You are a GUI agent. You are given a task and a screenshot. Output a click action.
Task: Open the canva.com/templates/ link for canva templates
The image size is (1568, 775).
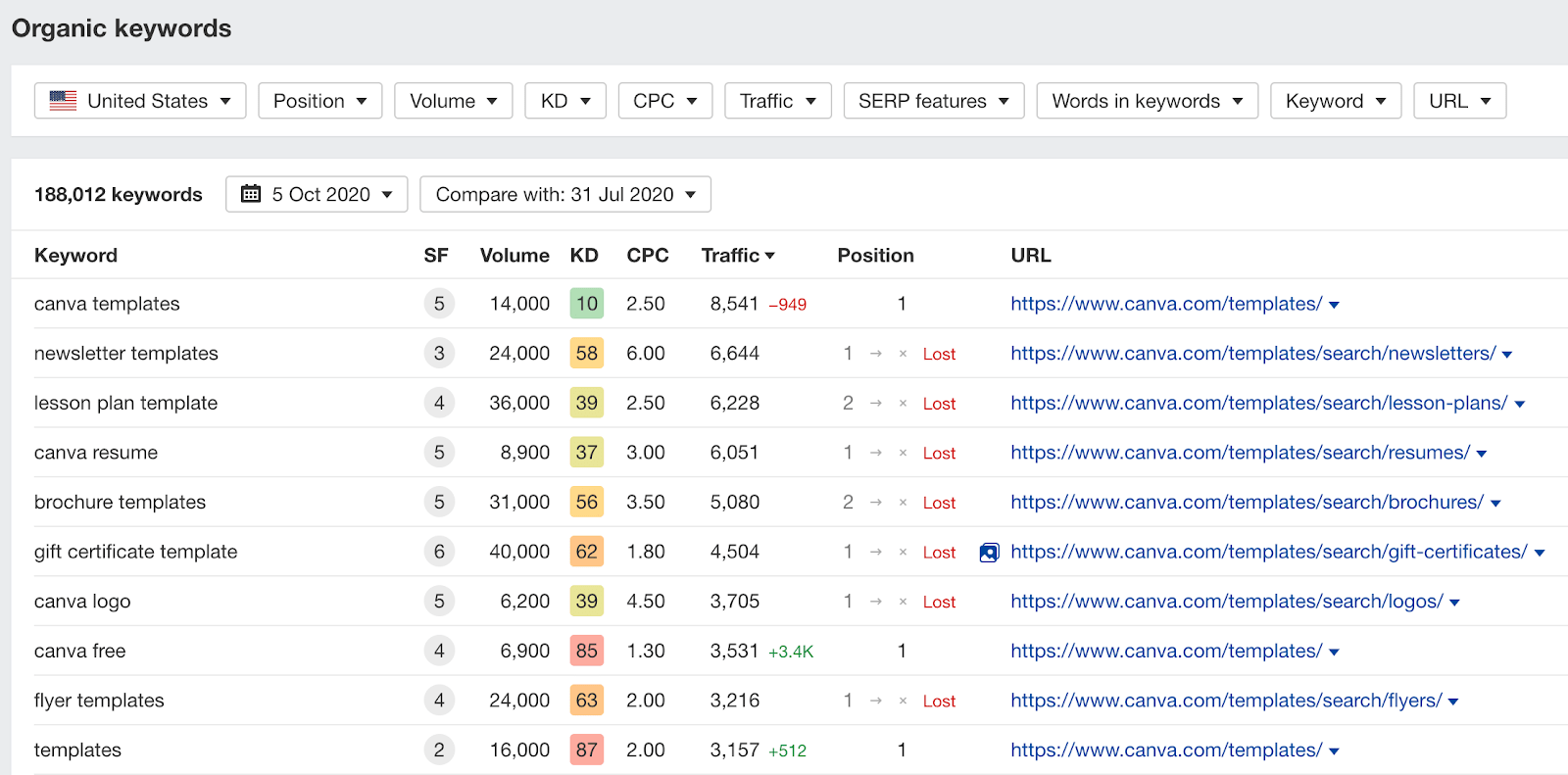[x=1166, y=304]
